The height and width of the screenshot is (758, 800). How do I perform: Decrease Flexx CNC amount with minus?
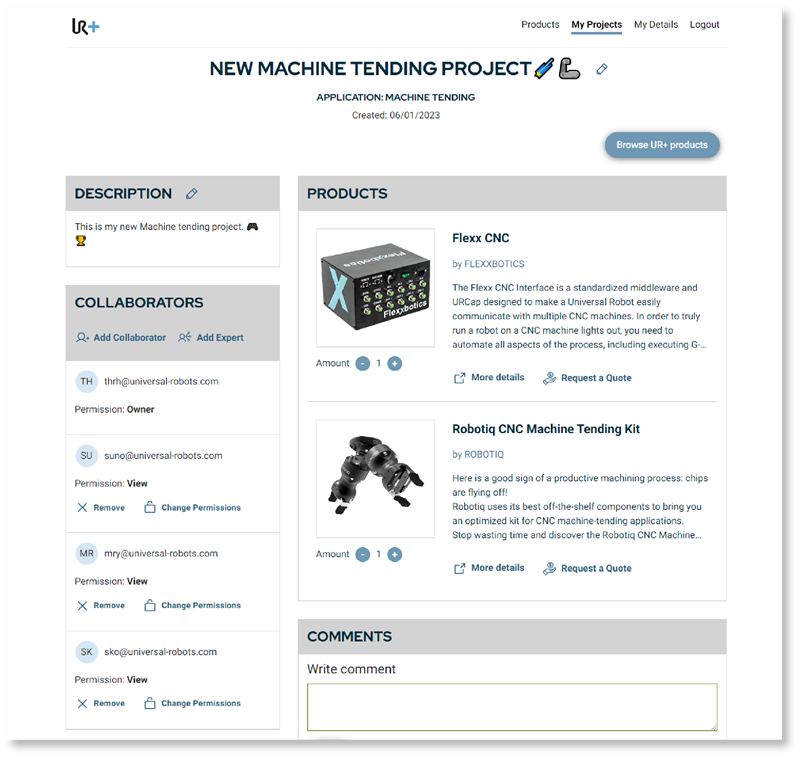pyautogui.click(x=363, y=363)
